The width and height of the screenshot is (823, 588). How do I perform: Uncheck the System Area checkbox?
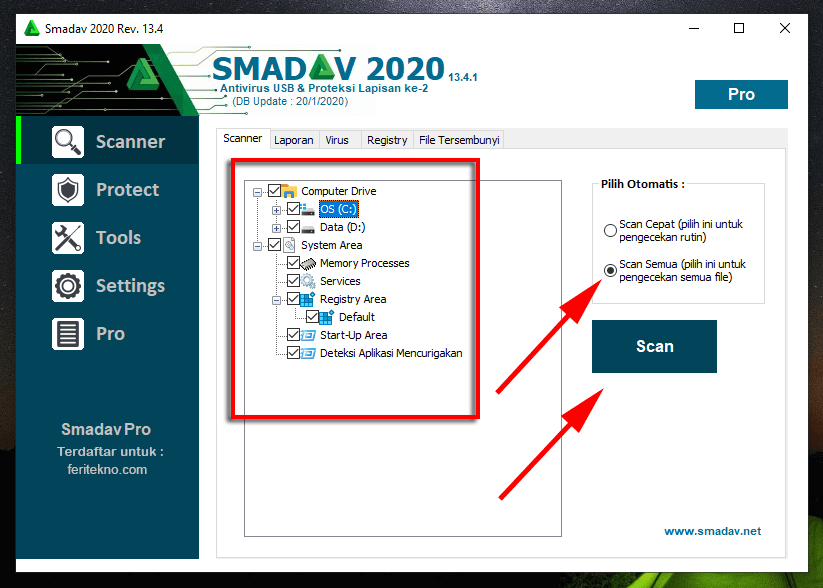click(x=274, y=245)
